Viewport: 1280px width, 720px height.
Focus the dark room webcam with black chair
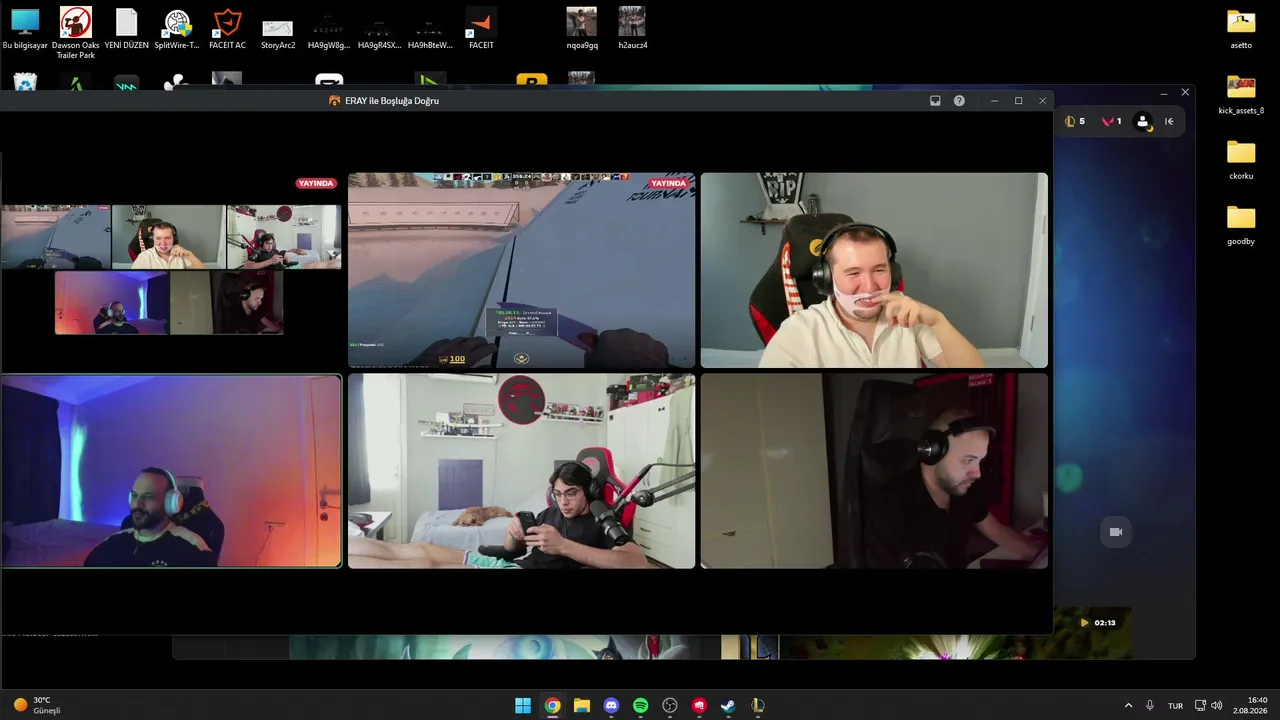tap(874, 471)
